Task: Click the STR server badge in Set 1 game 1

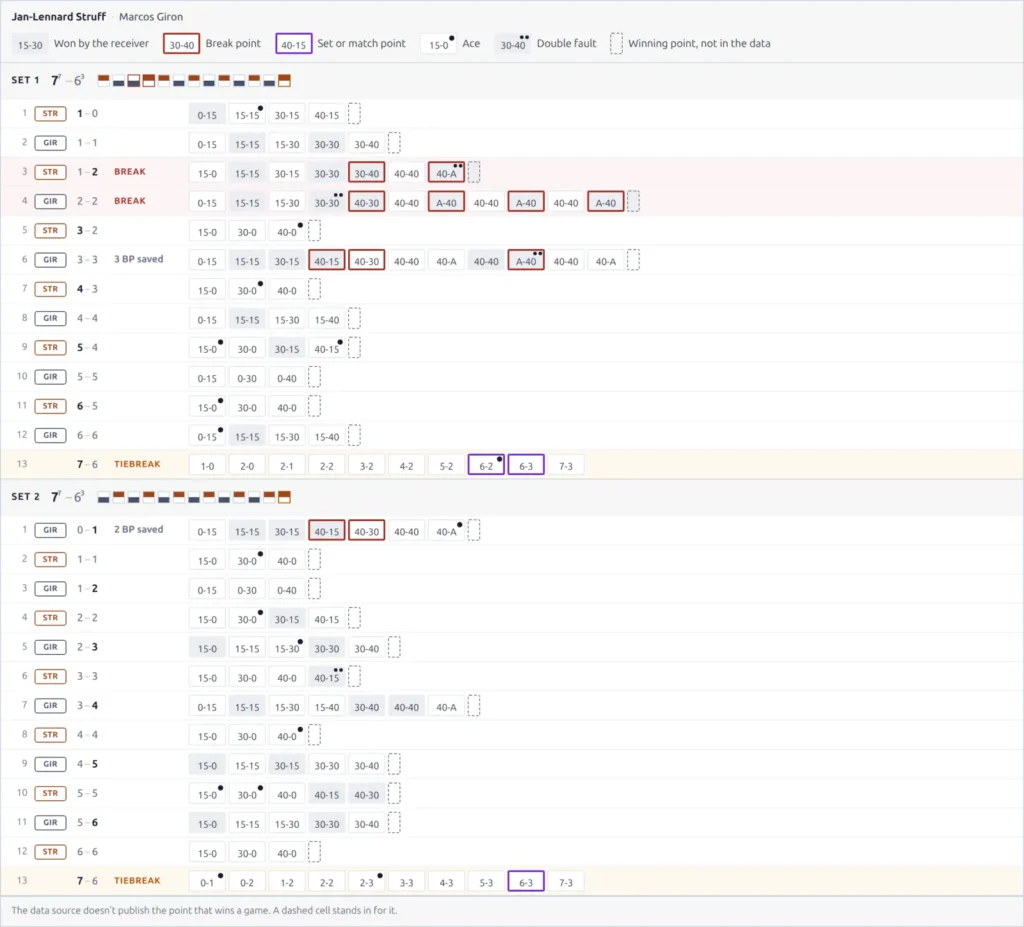Action: 50,114
